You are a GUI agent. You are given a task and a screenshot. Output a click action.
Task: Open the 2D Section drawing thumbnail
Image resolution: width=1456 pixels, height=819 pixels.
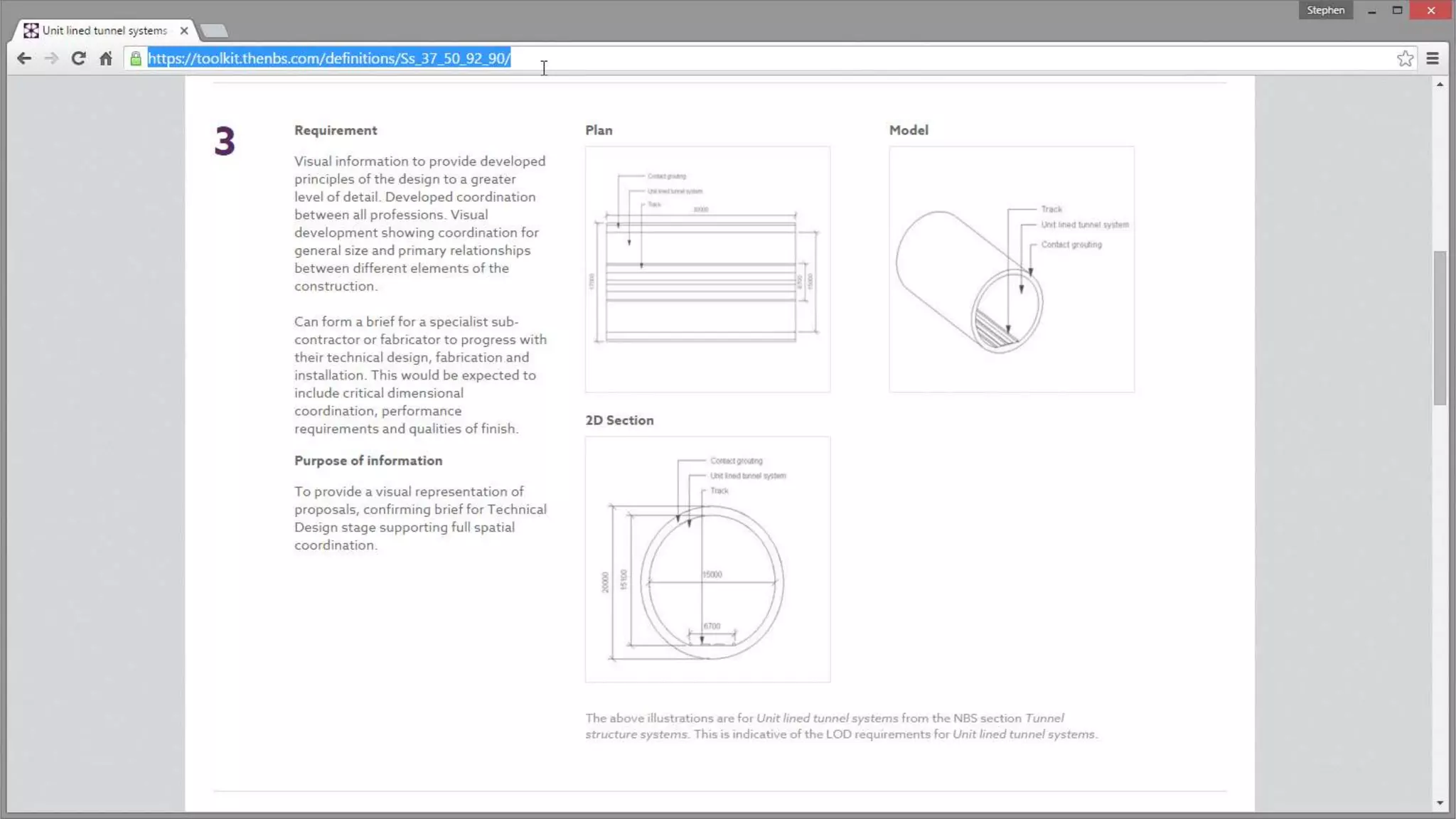click(x=707, y=559)
